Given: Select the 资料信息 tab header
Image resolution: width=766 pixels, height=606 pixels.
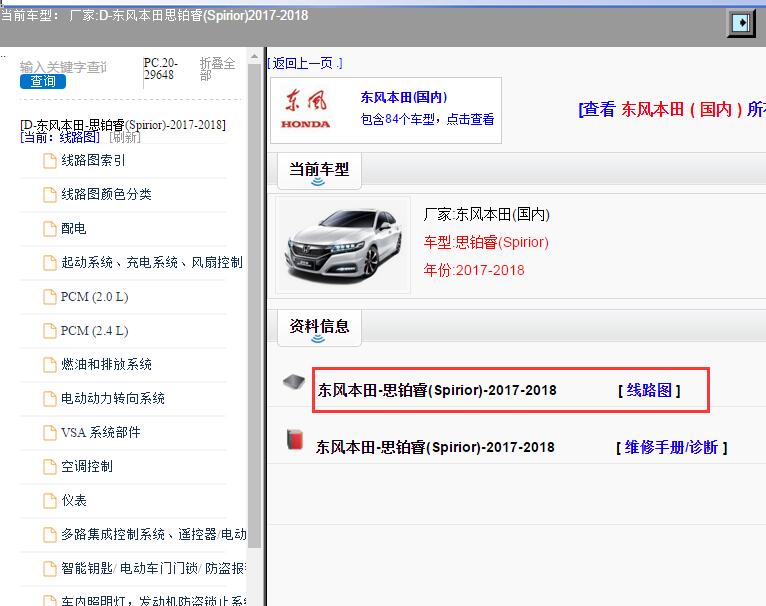Looking at the screenshot, I should point(319,327).
